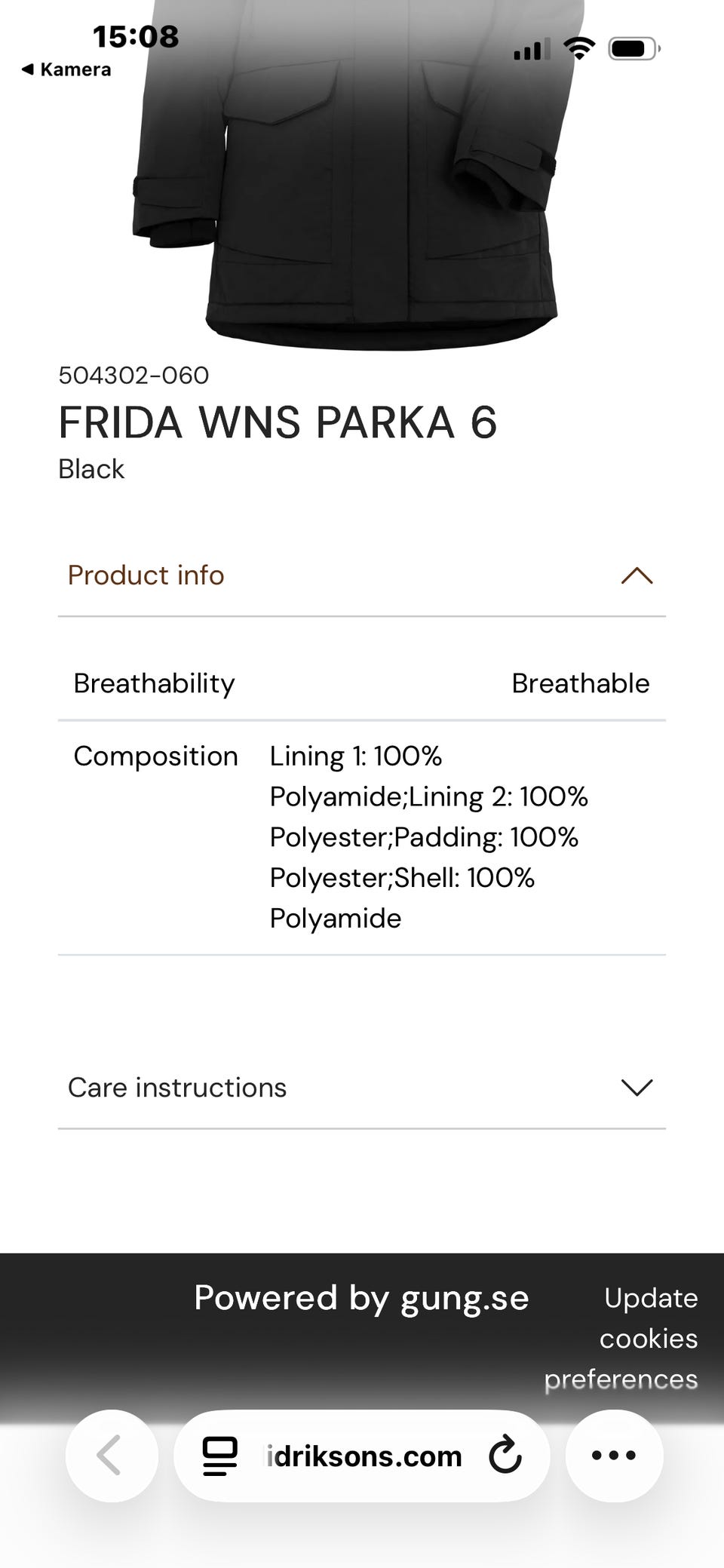Open the Powered by gung.se link
This screenshot has height=1568, width=724.
[x=361, y=1298]
